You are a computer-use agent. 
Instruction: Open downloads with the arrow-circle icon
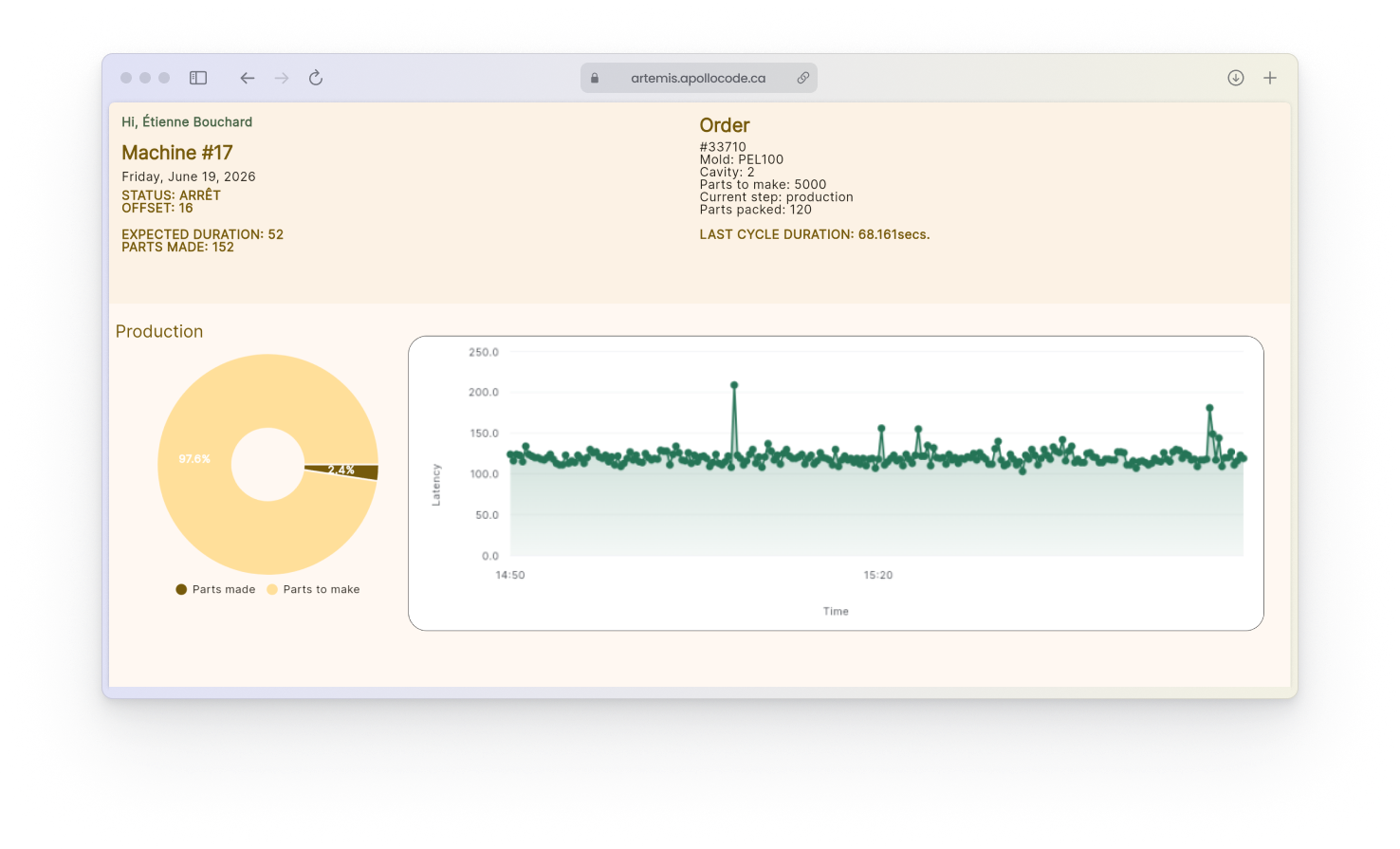(1236, 78)
